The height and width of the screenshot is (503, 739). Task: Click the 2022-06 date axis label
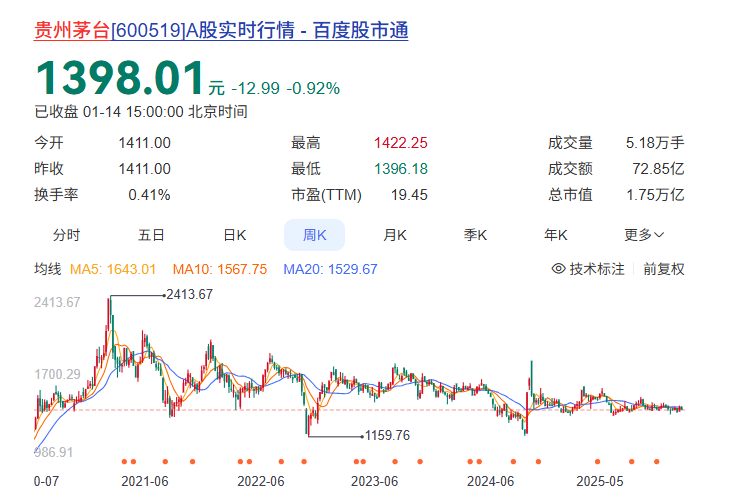point(261,481)
